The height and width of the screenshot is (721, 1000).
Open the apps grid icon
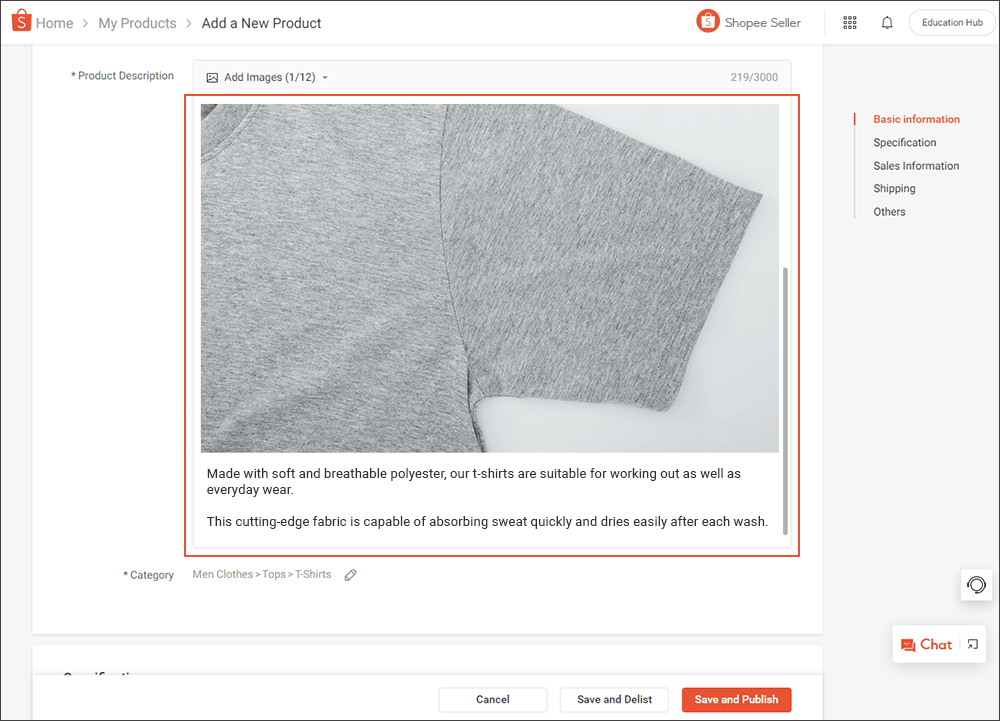point(849,22)
